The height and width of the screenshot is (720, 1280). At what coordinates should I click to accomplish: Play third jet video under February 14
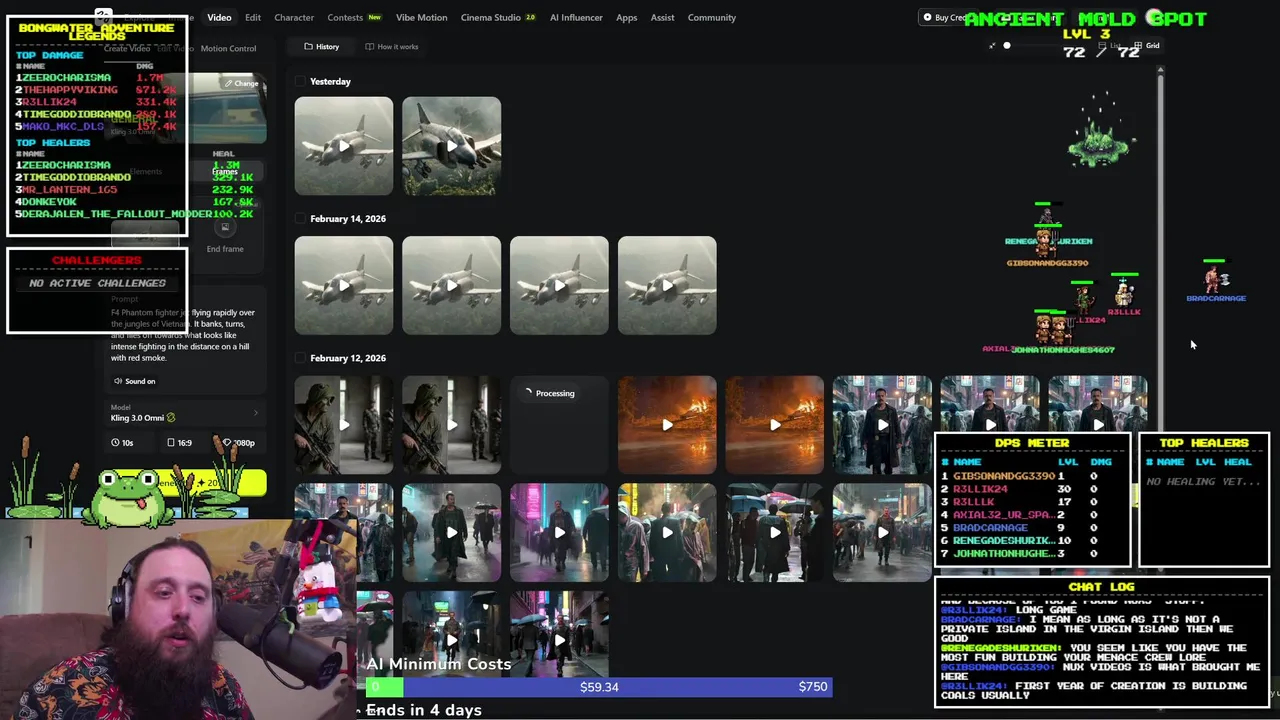559,285
